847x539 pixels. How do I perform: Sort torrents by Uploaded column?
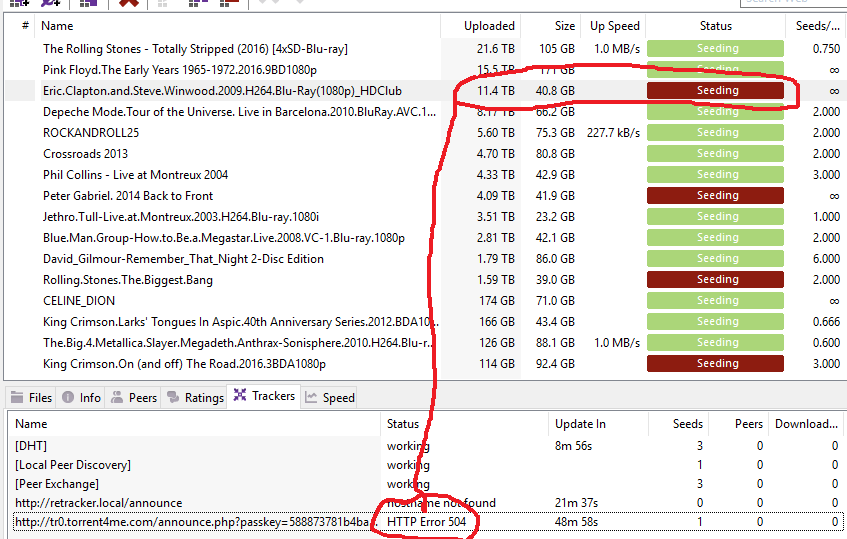click(x=480, y=26)
